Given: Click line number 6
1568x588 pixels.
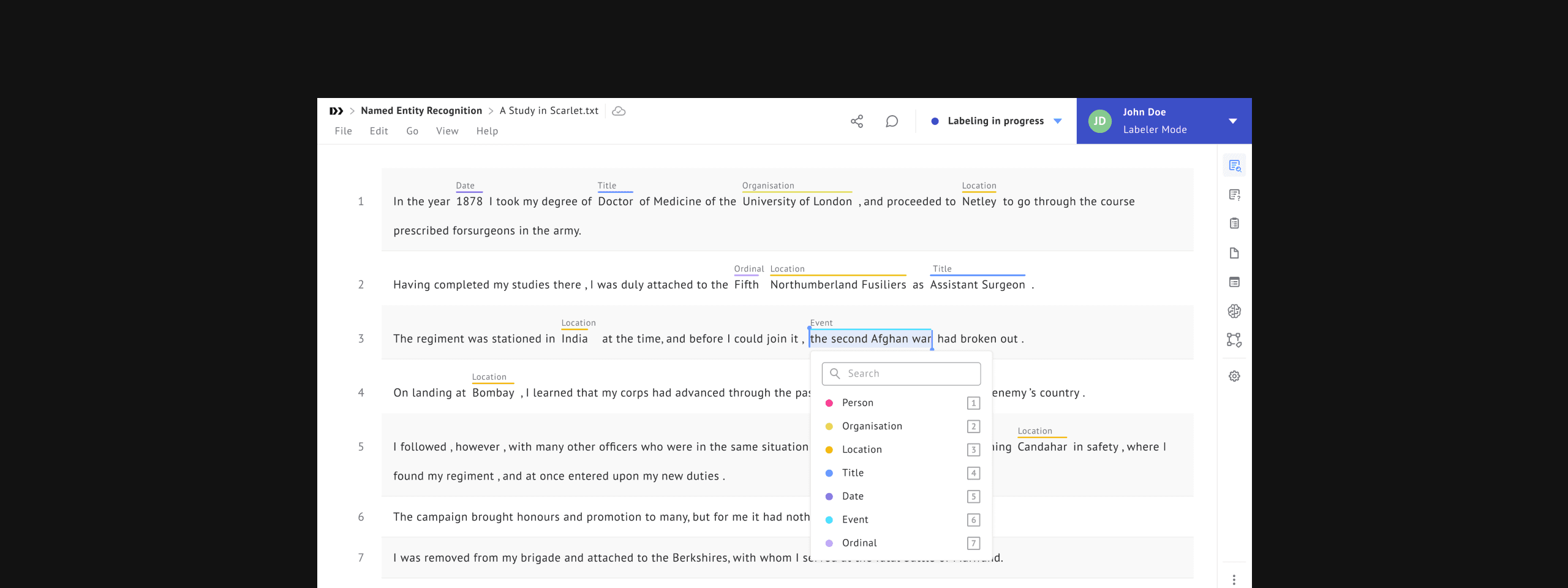Looking at the screenshot, I should [361, 517].
